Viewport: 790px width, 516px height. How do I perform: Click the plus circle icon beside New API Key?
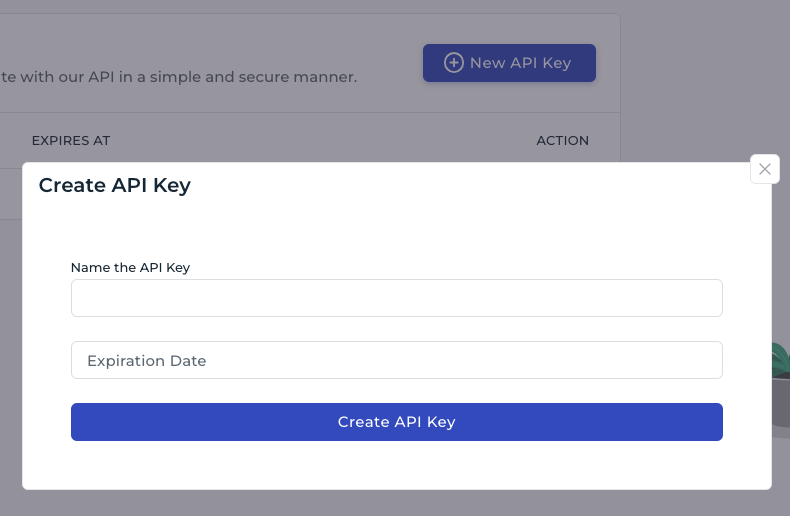point(453,62)
